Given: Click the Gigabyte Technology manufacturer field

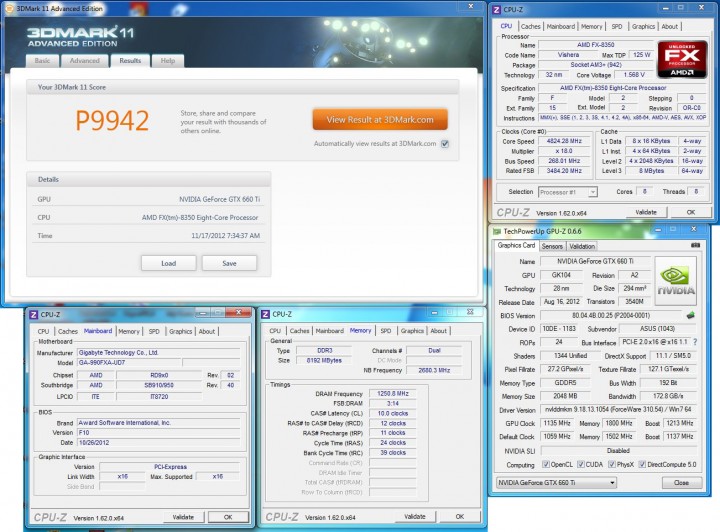Looking at the screenshot, I should pyautogui.click(x=158, y=353).
